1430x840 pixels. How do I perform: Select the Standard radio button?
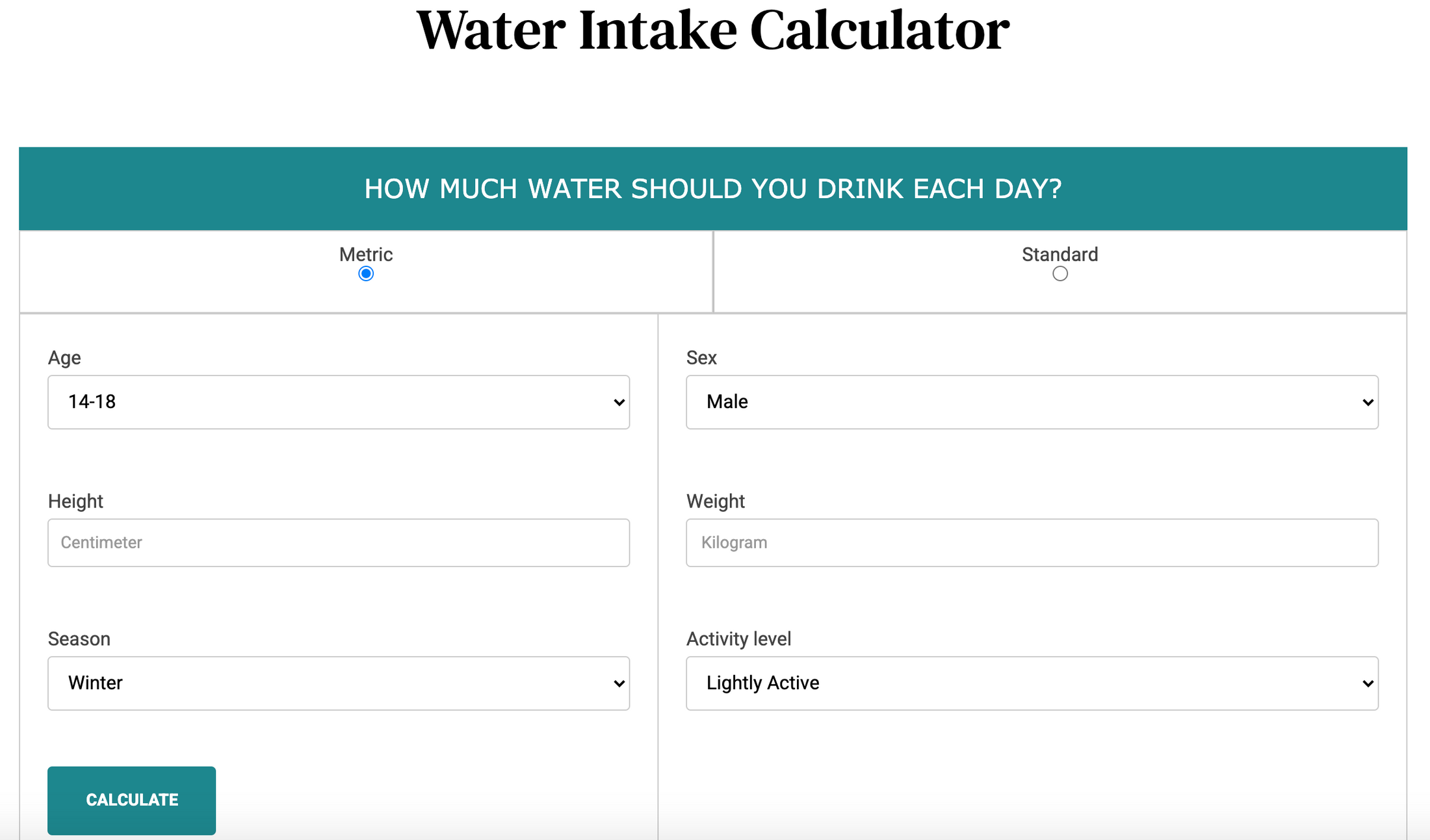coord(1059,274)
